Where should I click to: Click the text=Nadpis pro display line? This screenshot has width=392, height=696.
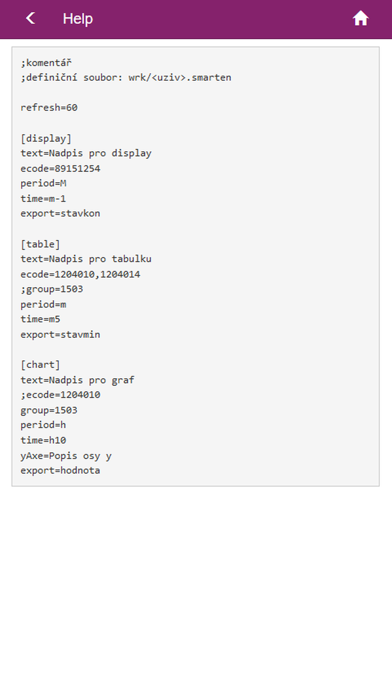86,153
